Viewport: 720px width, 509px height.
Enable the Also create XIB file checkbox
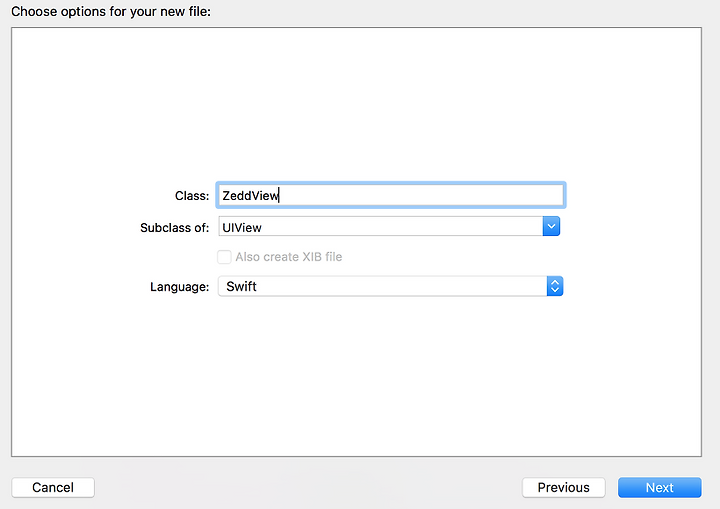click(224, 257)
